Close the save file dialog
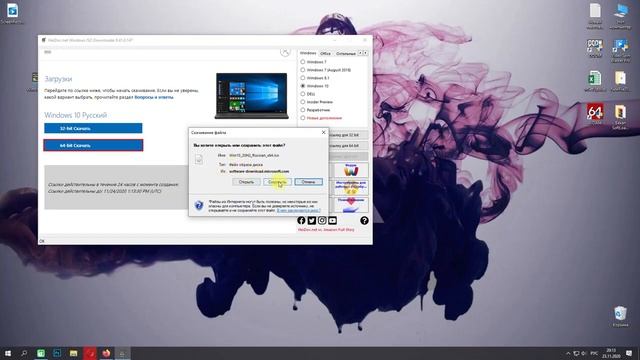640x360 pixels. click(323, 132)
